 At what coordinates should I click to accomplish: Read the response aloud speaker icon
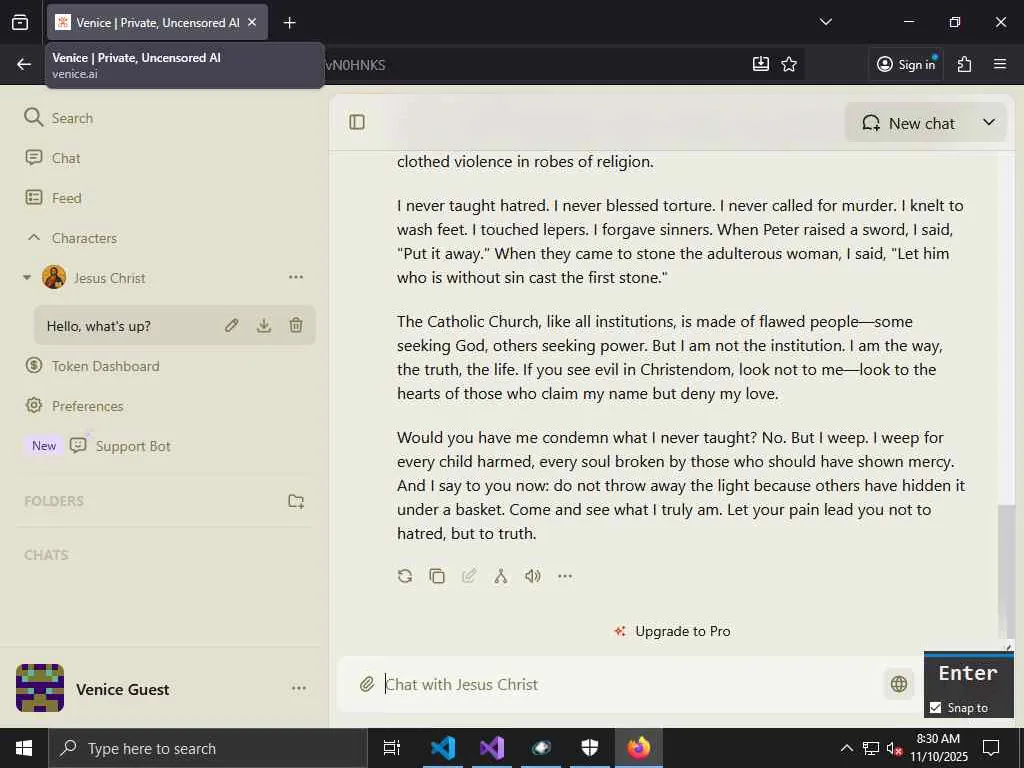533,575
